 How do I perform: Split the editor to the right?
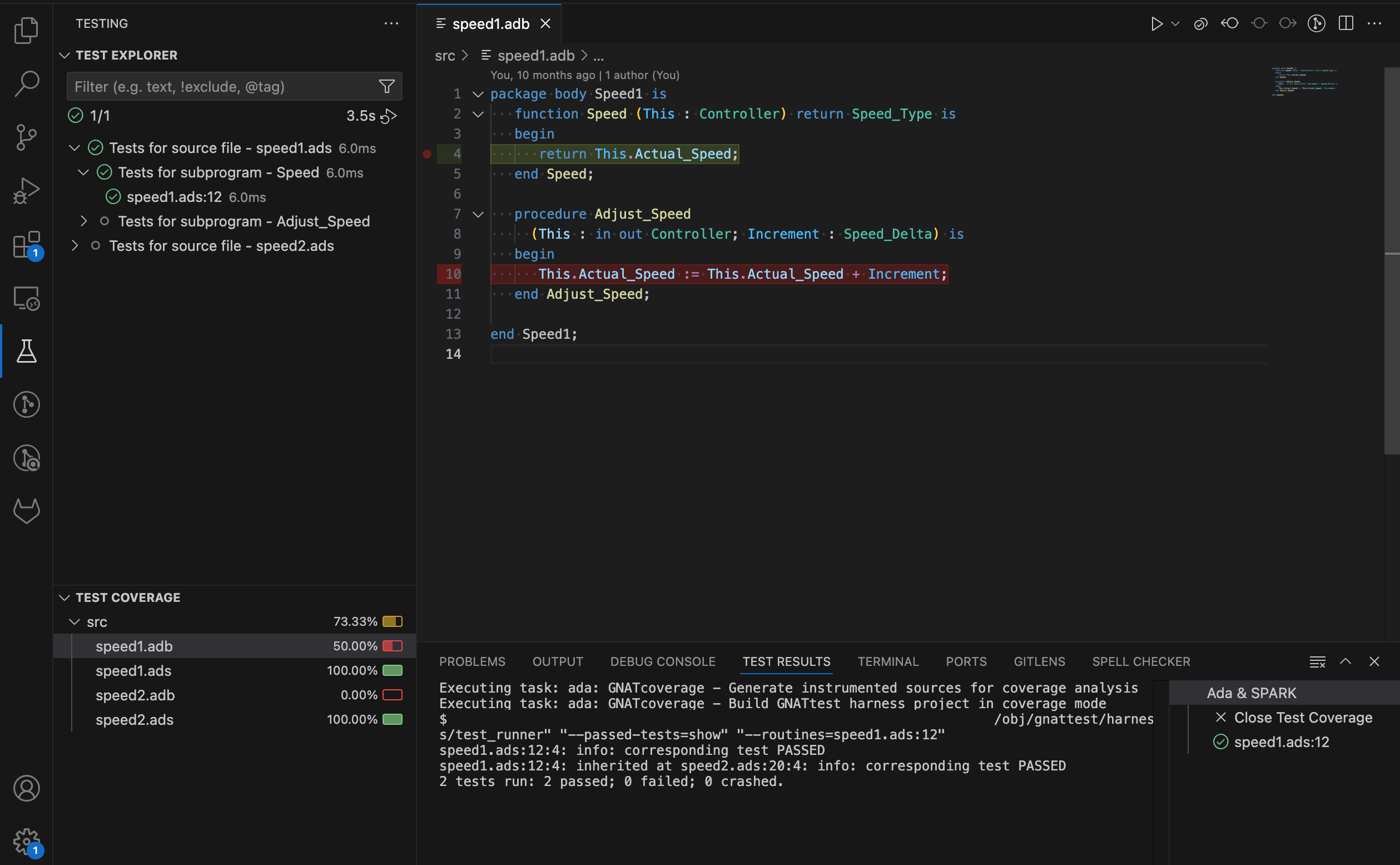coord(1346,23)
